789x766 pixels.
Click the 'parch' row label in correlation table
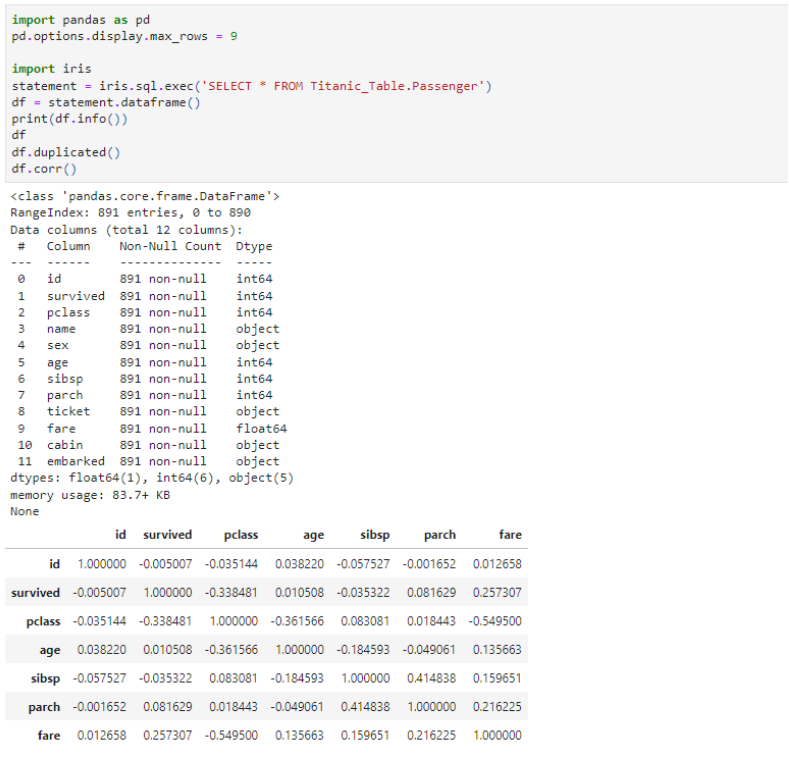43,707
